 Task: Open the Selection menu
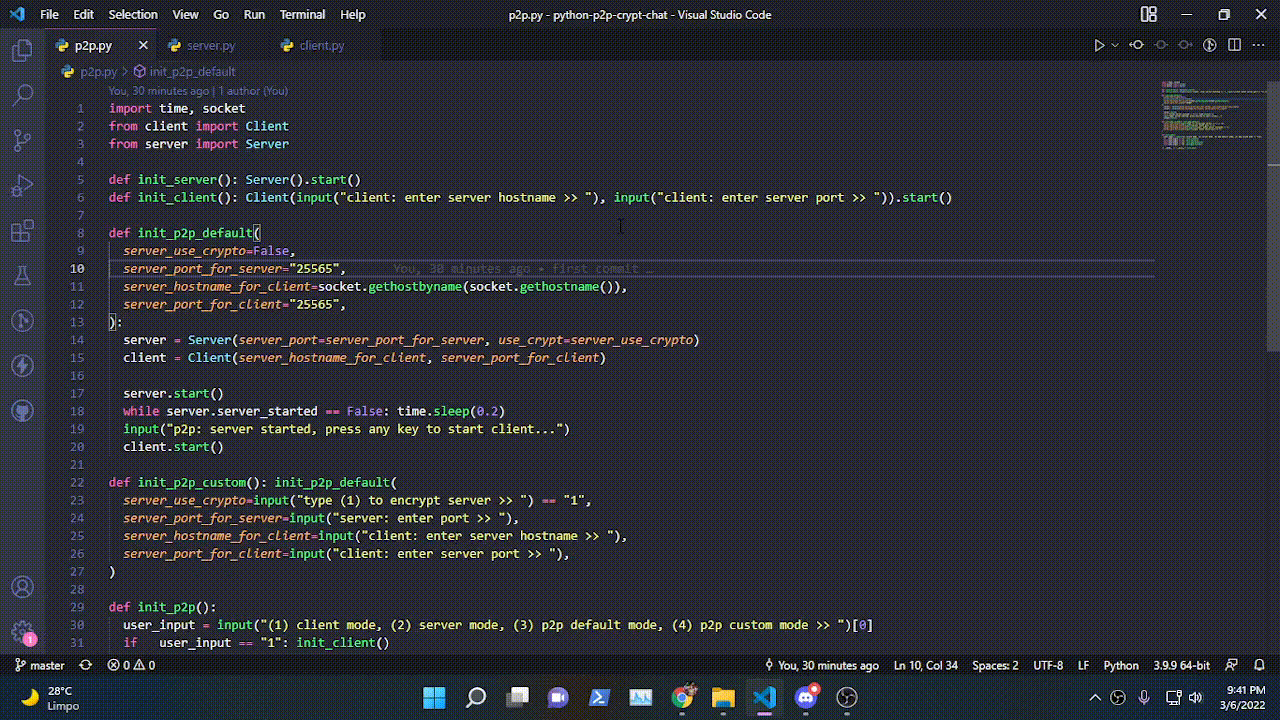[133, 14]
